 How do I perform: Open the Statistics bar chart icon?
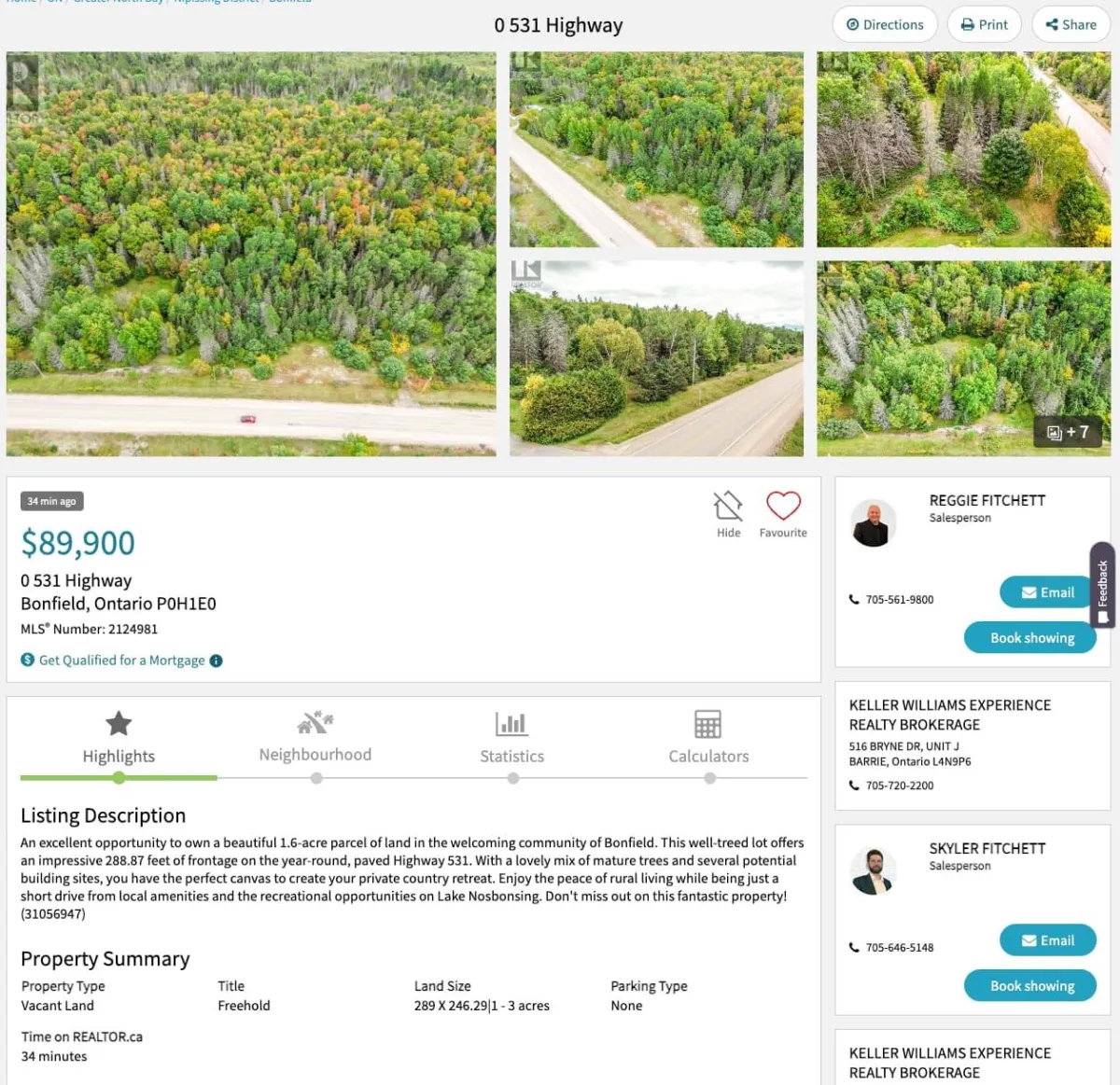pyautogui.click(x=511, y=723)
